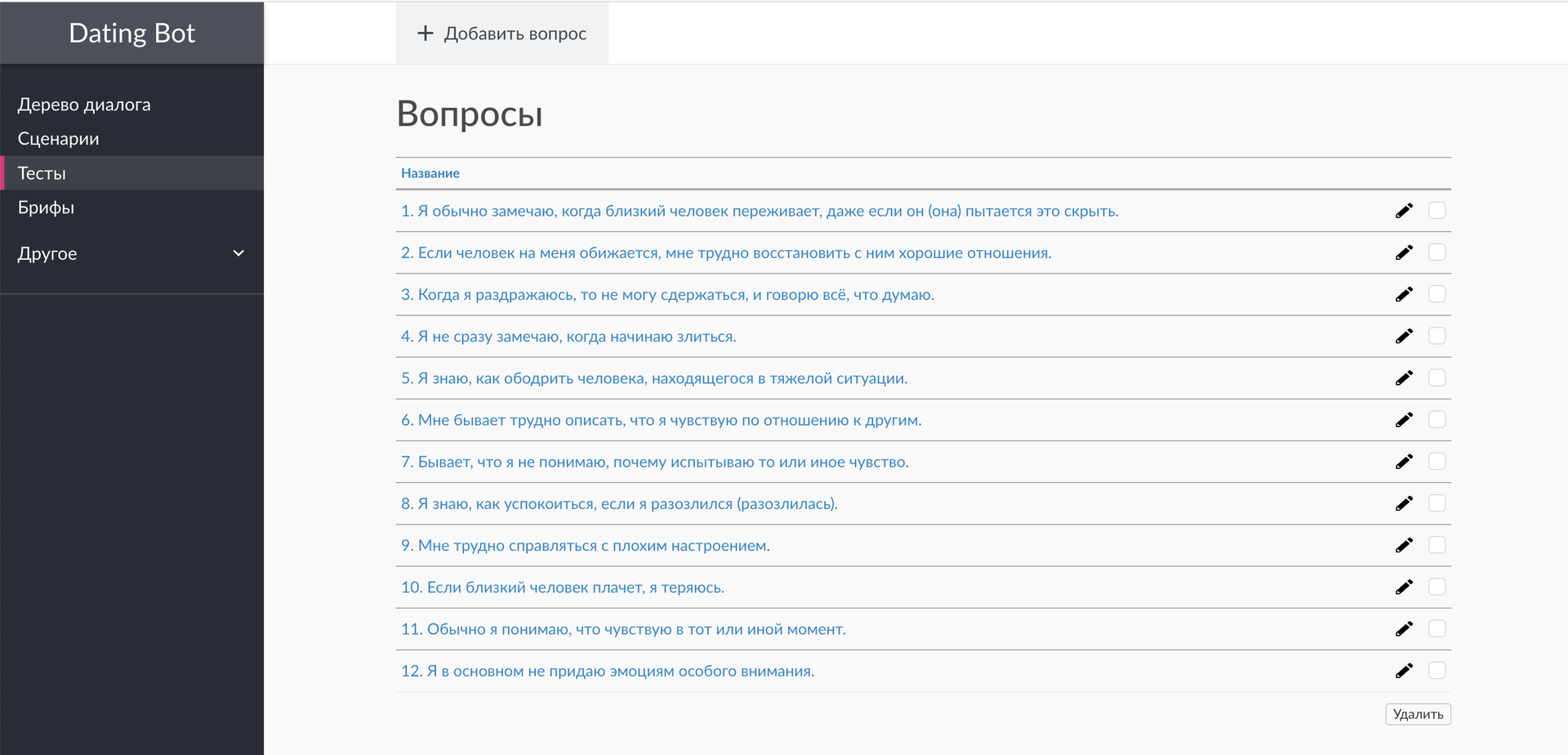Edit question 4 via its pencil icon
This screenshot has width=1568, height=755.
(x=1404, y=336)
